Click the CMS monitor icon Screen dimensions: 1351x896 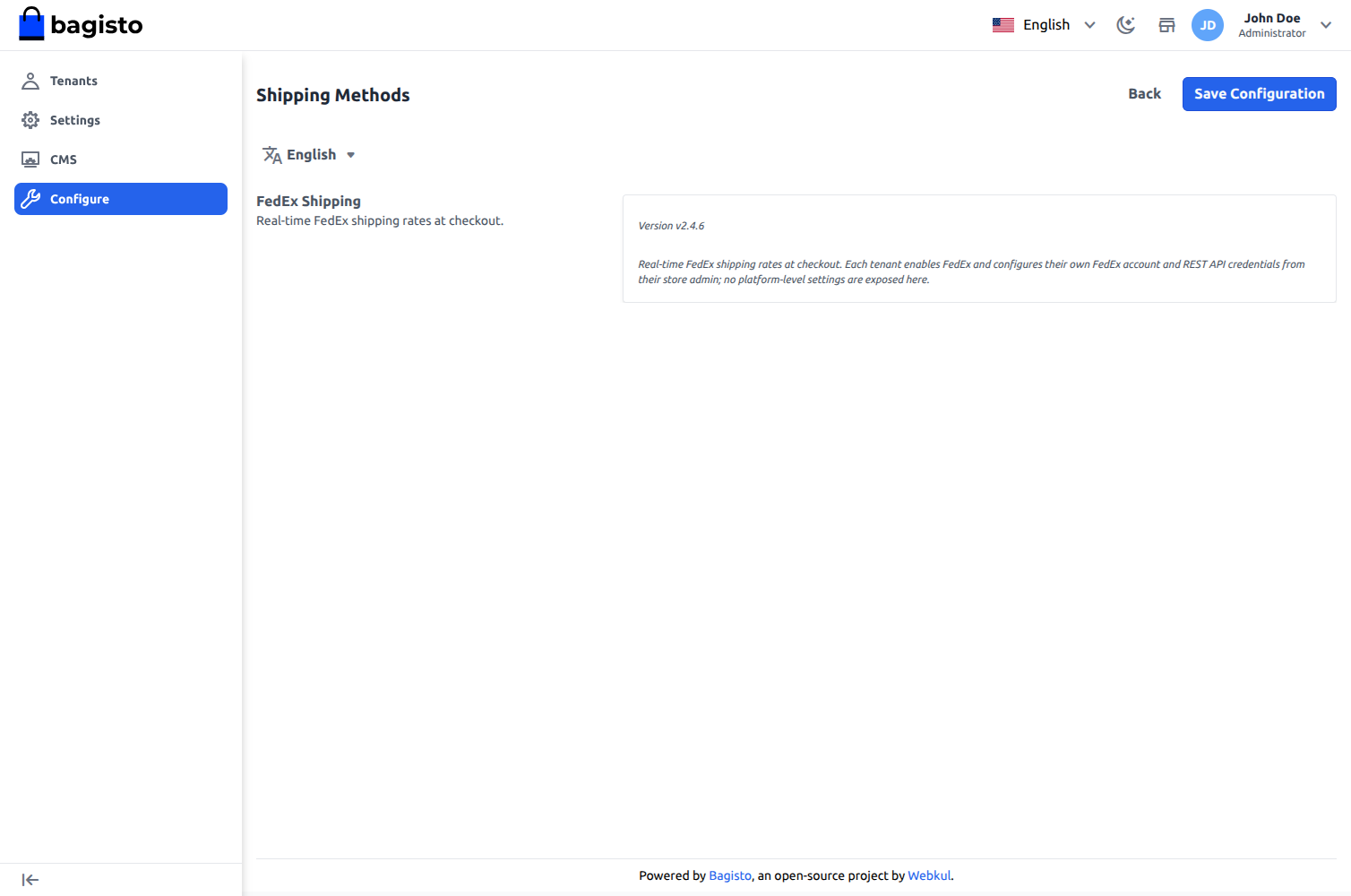[30, 159]
